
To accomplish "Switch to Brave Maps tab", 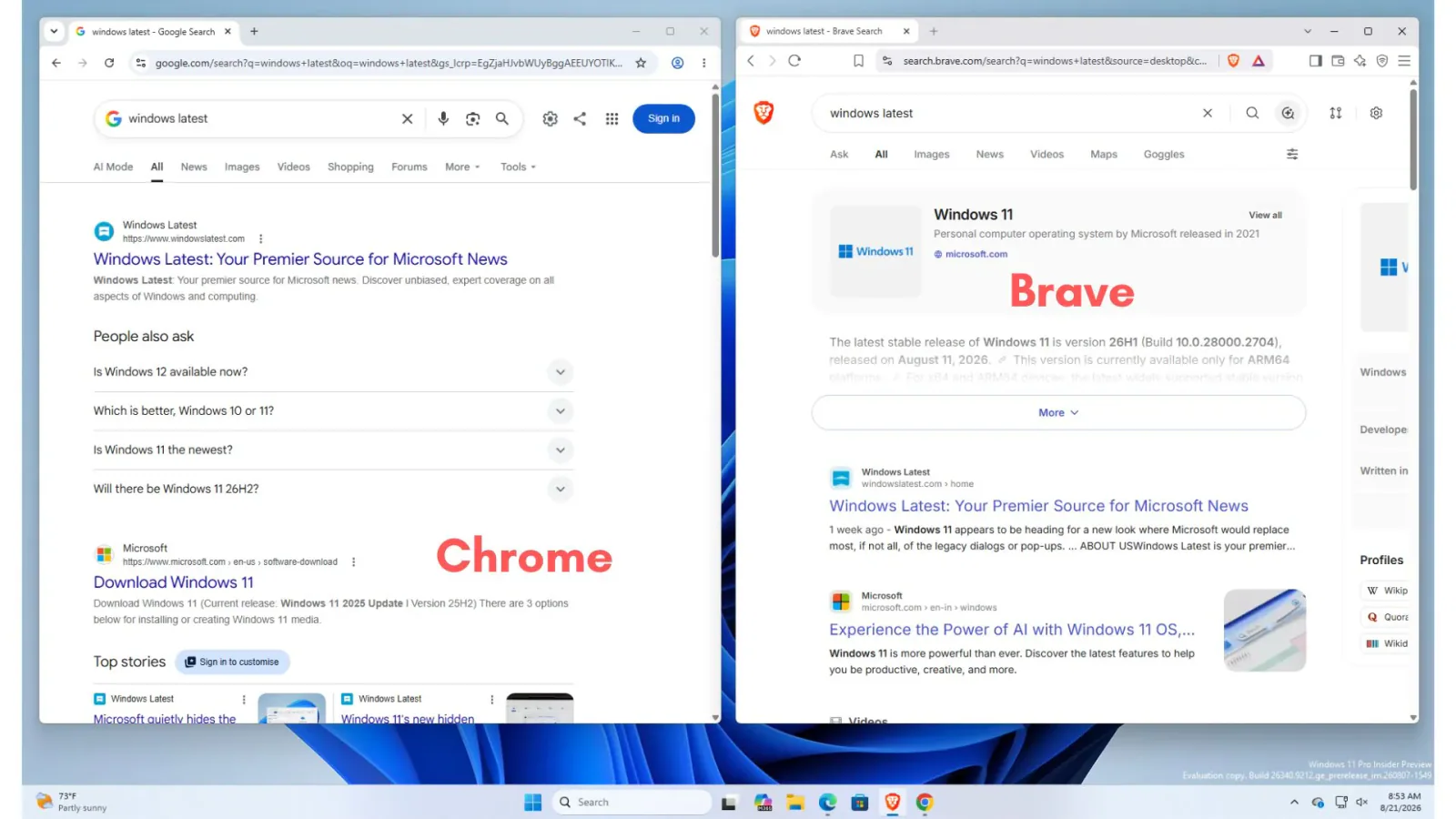I will pos(1104,154).
